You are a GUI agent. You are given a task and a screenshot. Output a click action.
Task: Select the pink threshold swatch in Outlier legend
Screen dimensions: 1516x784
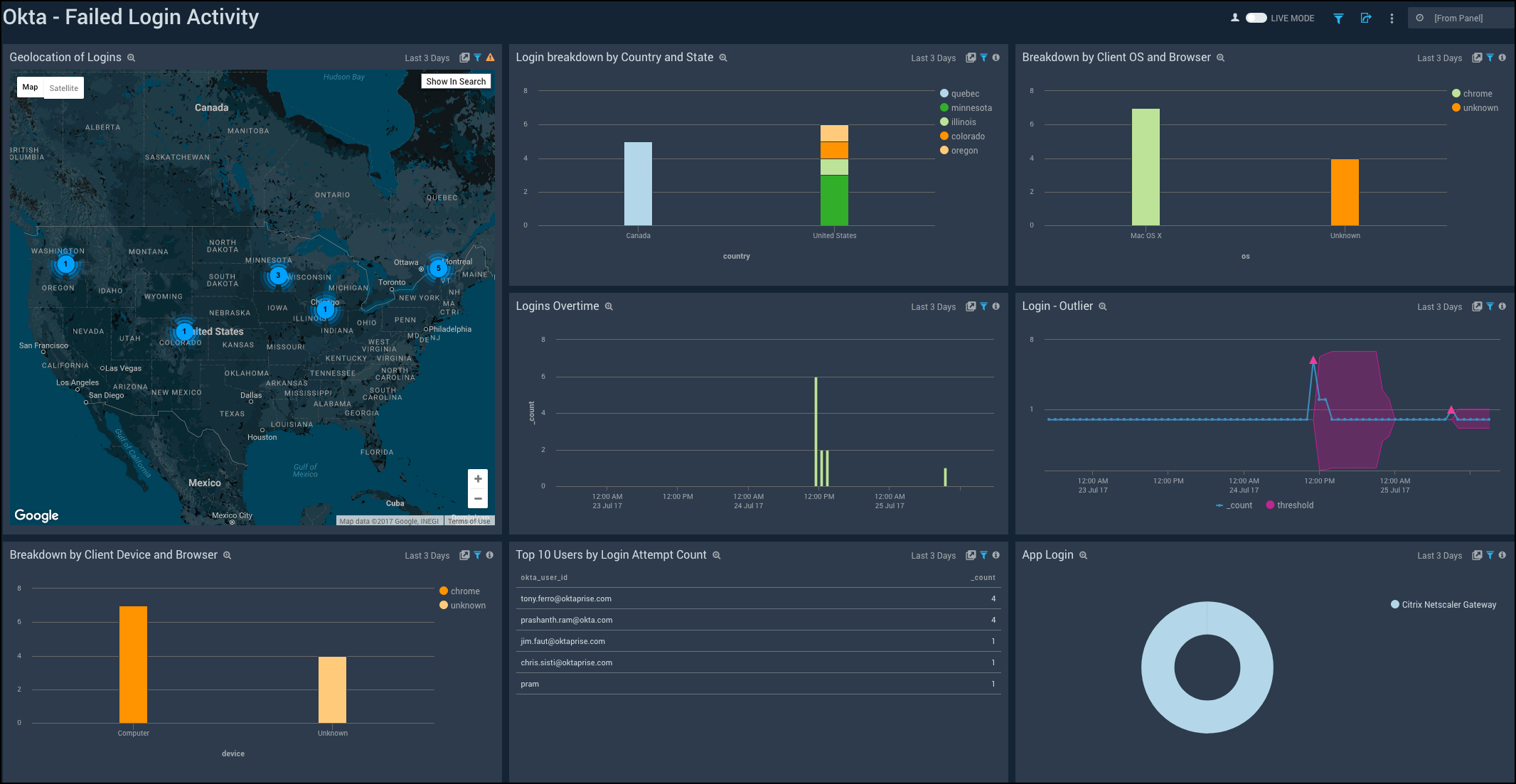click(x=1270, y=505)
